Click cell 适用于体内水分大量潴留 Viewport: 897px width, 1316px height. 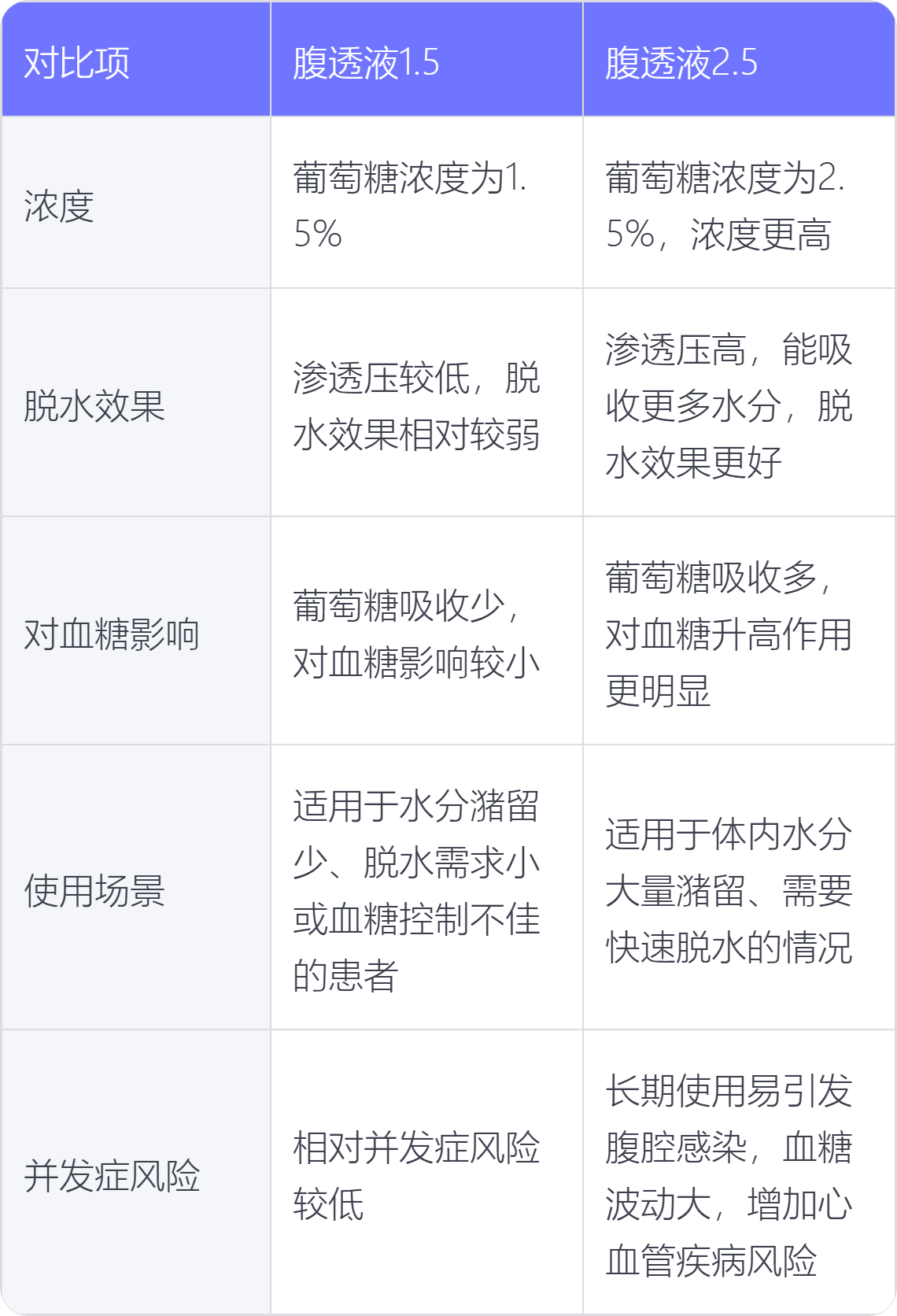coord(739,888)
